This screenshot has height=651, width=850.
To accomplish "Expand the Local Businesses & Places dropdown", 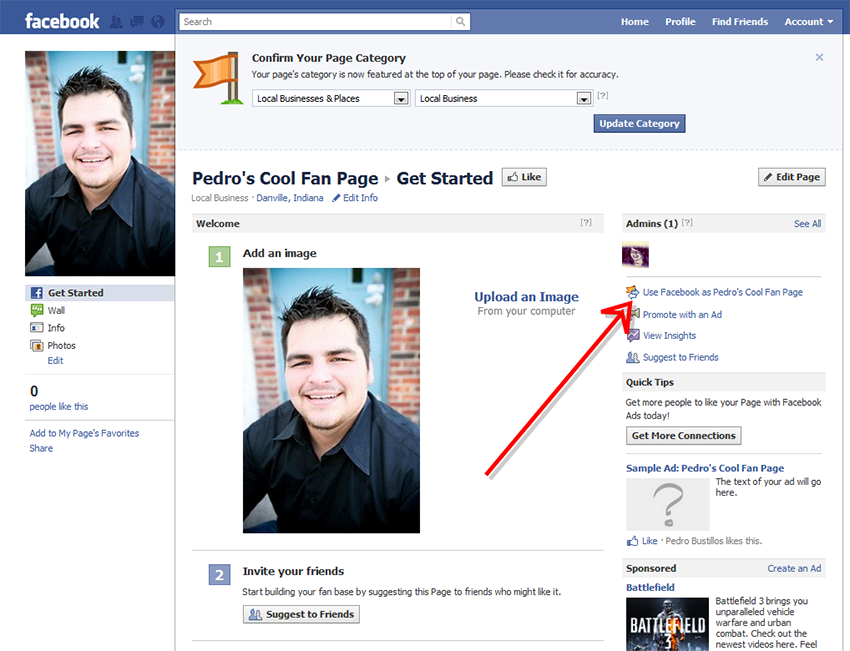I will point(331,98).
